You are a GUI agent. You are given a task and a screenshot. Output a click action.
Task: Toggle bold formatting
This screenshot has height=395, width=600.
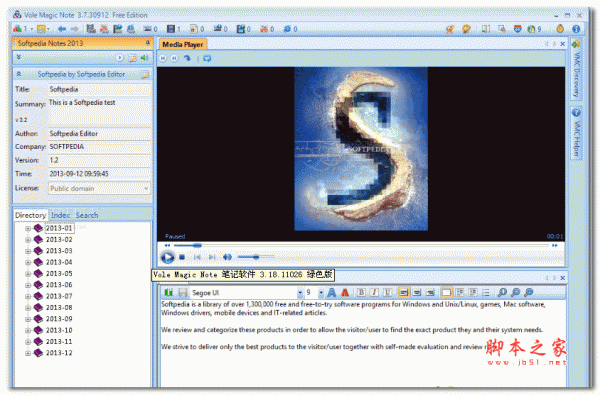coord(361,293)
